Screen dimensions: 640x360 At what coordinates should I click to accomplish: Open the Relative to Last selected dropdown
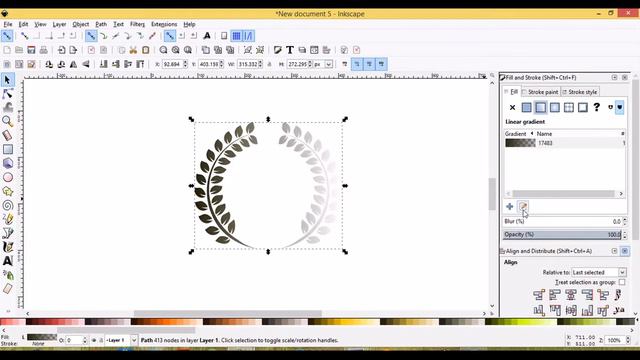pos(598,272)
